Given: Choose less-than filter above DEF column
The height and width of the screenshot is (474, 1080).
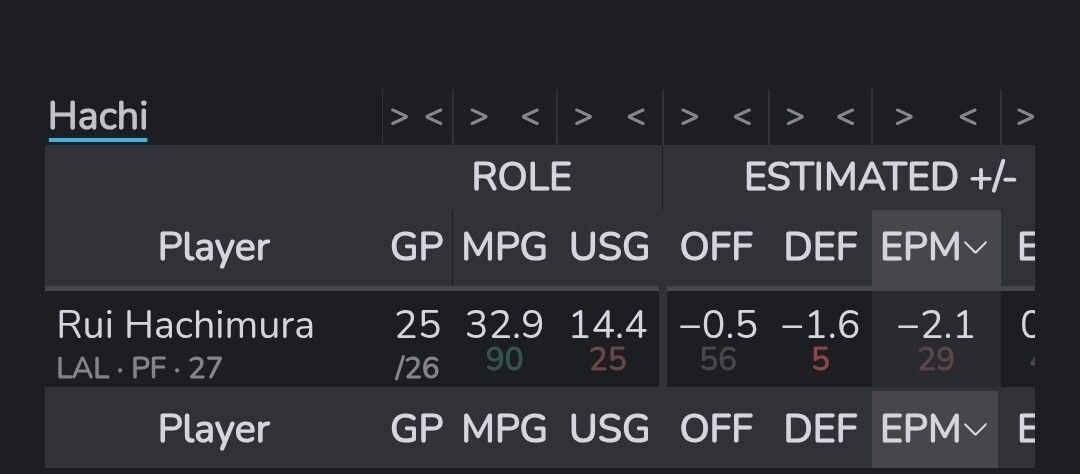Looking at the screenshot, I should [x=846, y=118].
